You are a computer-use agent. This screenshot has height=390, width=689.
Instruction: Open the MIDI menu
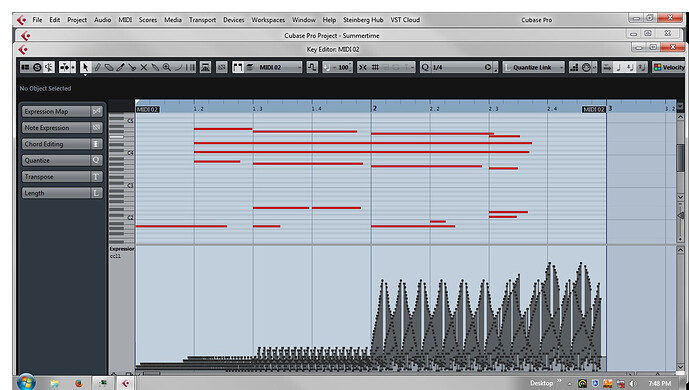(x=125, y=20)
